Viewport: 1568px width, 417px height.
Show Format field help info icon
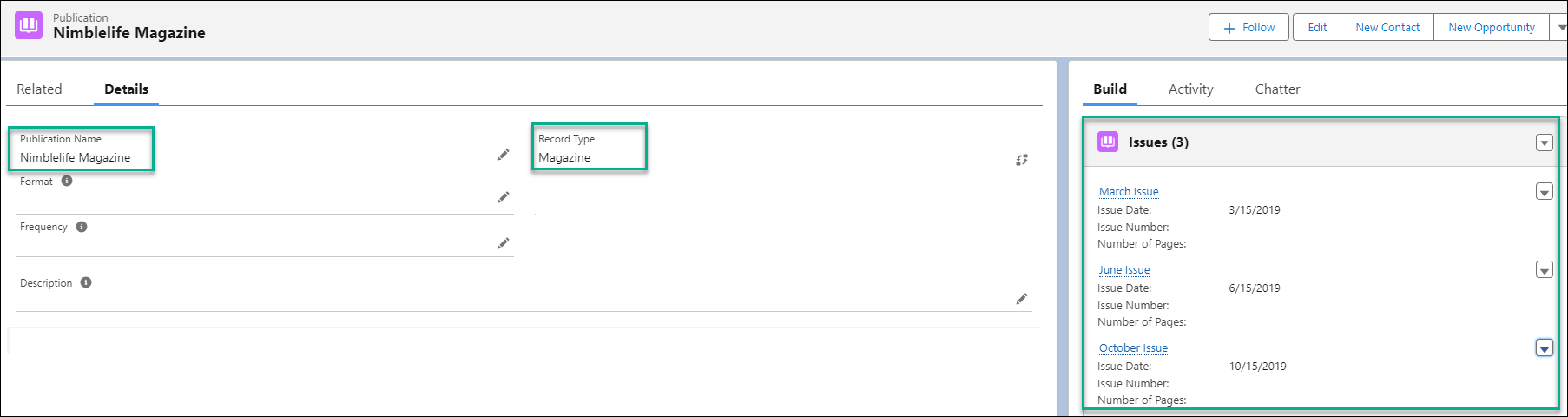click(67, 182)
